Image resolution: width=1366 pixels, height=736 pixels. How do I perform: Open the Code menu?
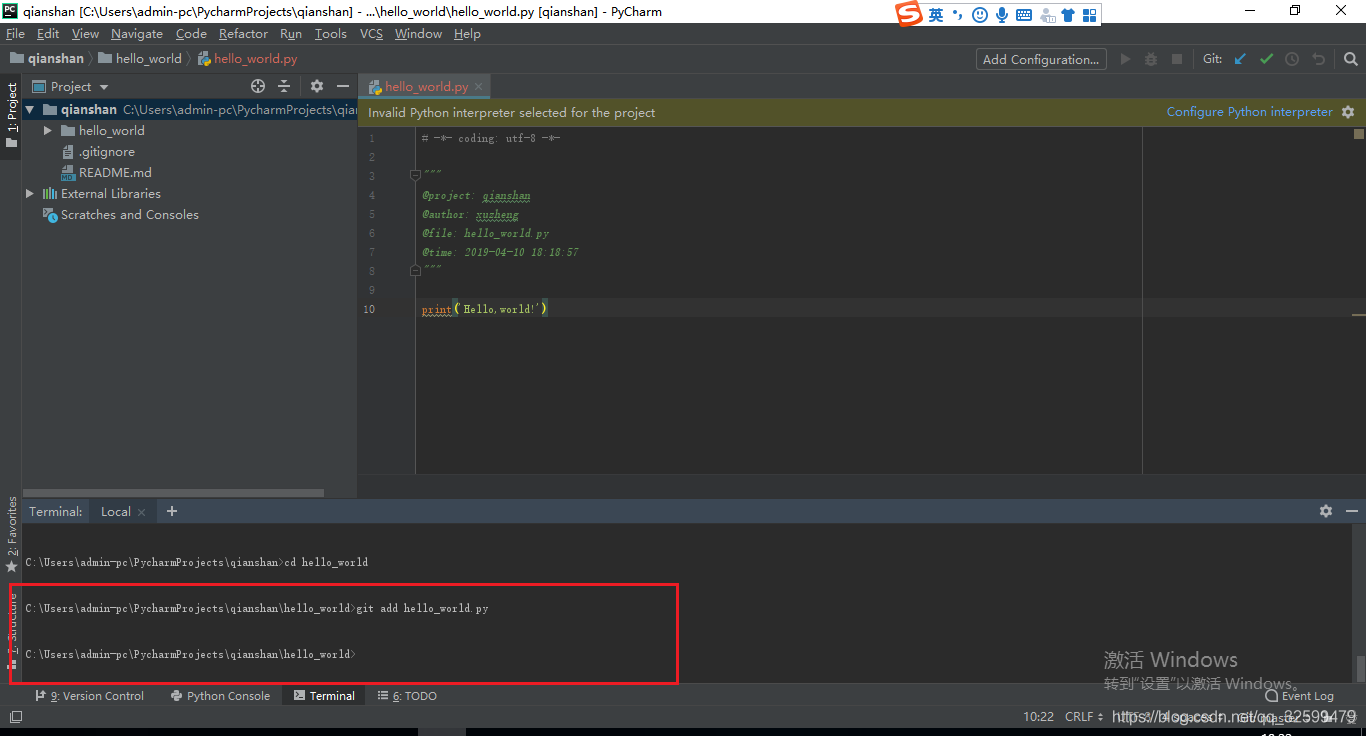191,34
